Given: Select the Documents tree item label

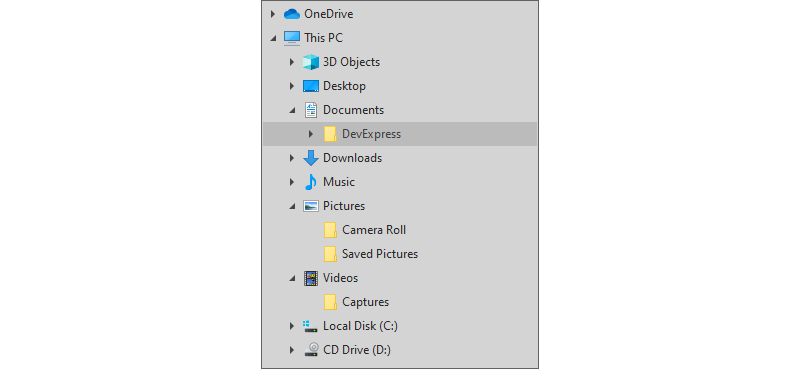Looking at the screenshot, I should tap(354, 110).
